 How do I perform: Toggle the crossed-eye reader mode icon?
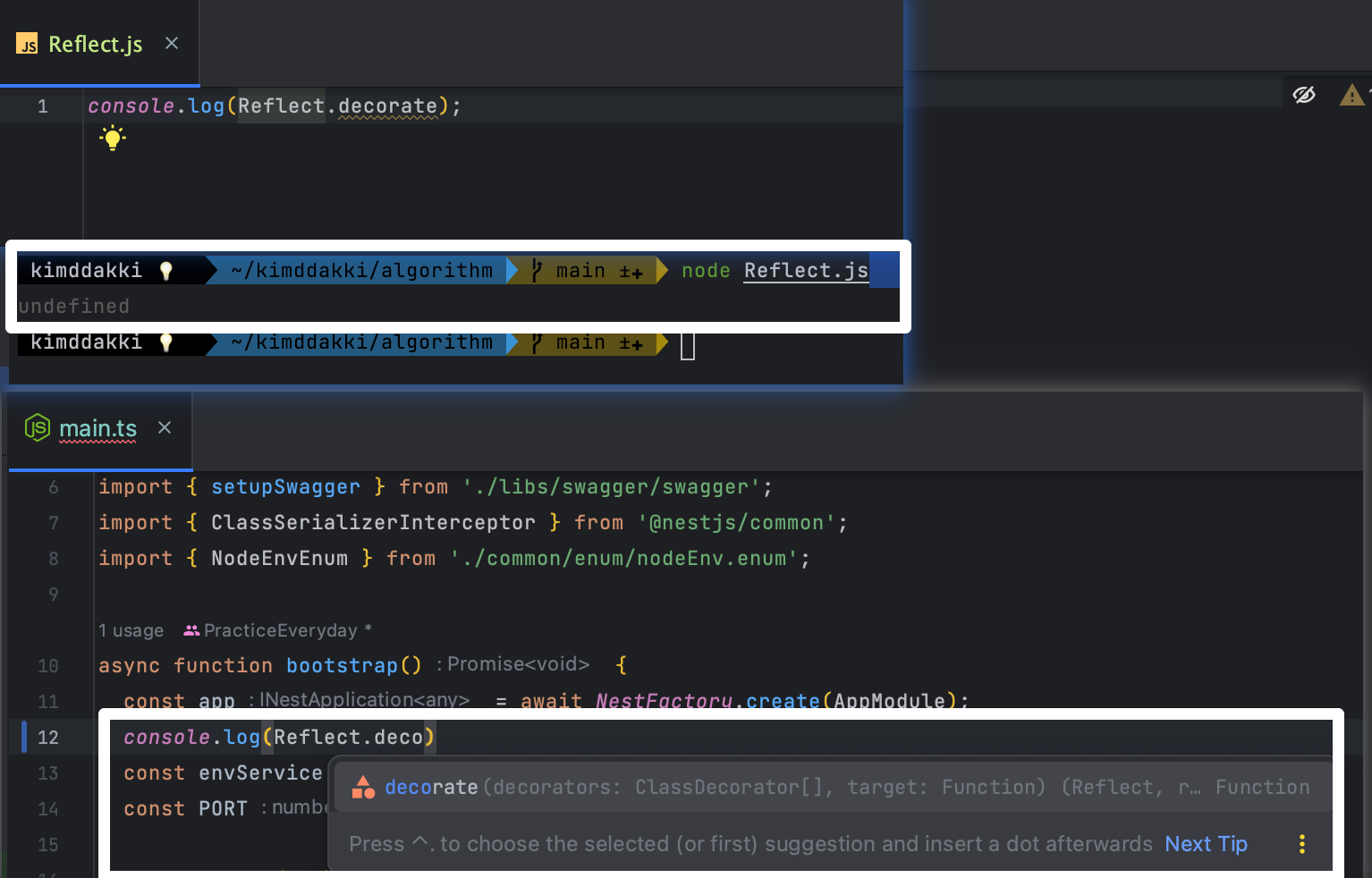click(x=1304, y=94)
